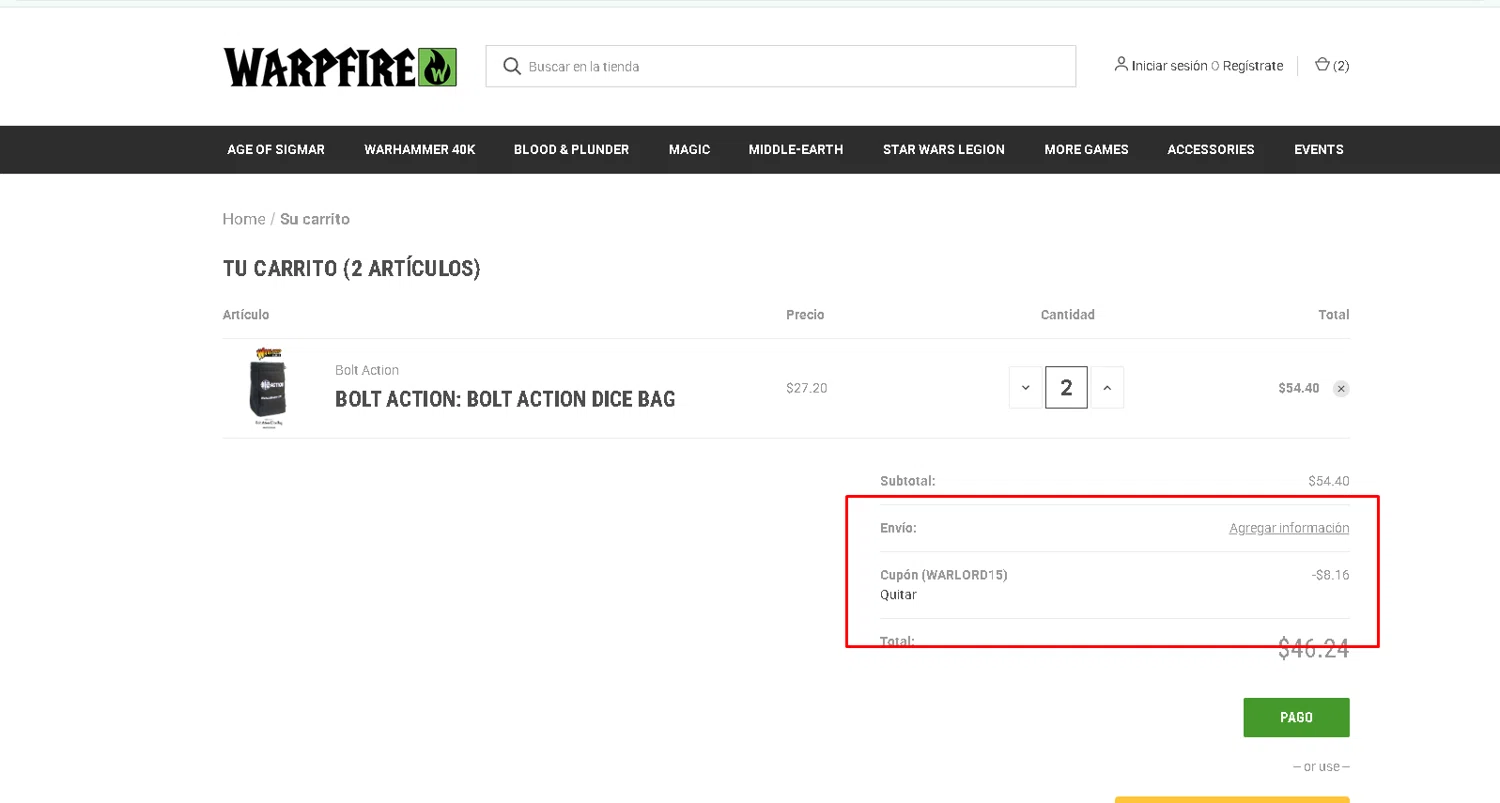This screenshot has width=1500, height=803.
Task: Open the Magic menu
Action: coord(689,149)
